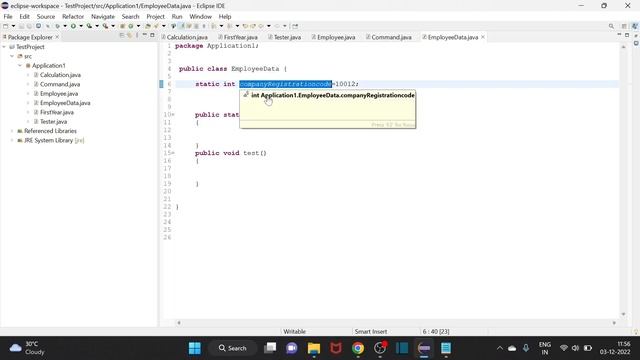Maximize the Package Explorer view
The image size is (640, 360).
(152, 36)
